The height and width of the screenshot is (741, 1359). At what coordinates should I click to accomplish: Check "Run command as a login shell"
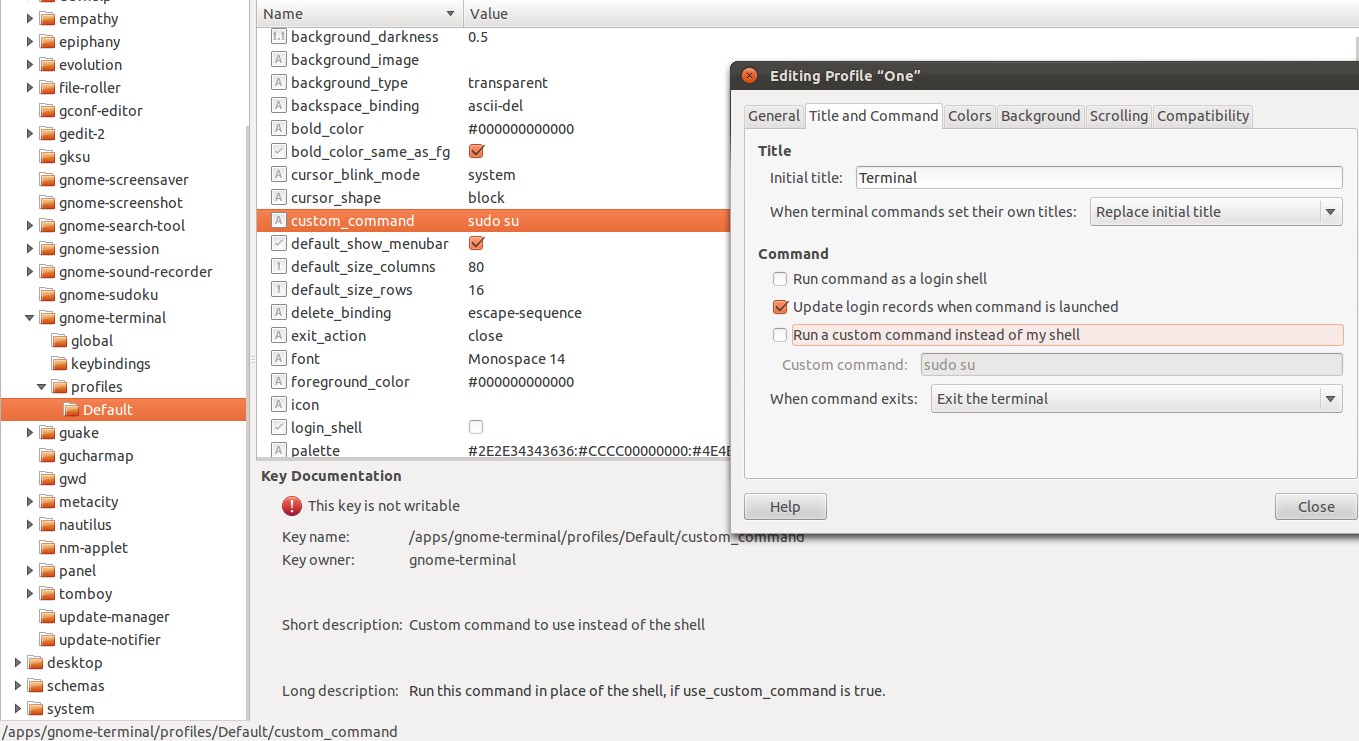pos(780,279)
